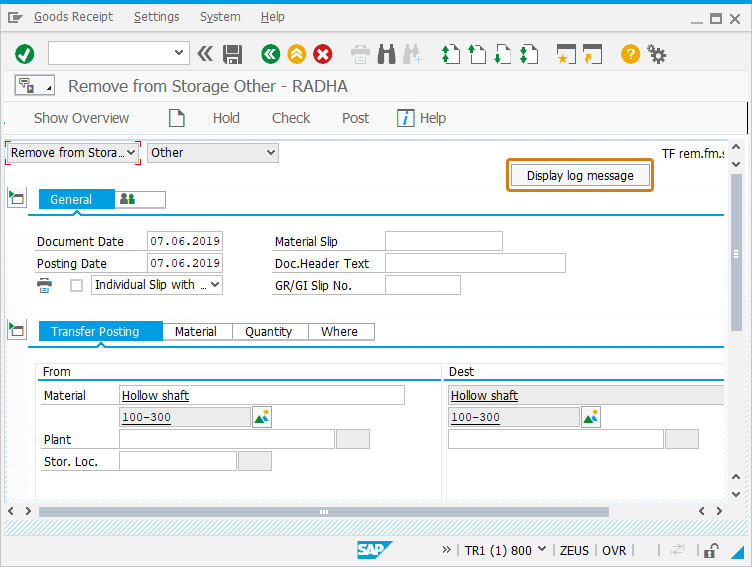The height and width of the screenshot is (567, 752).
Task: Select the Where tab
Action: (341, 331)
